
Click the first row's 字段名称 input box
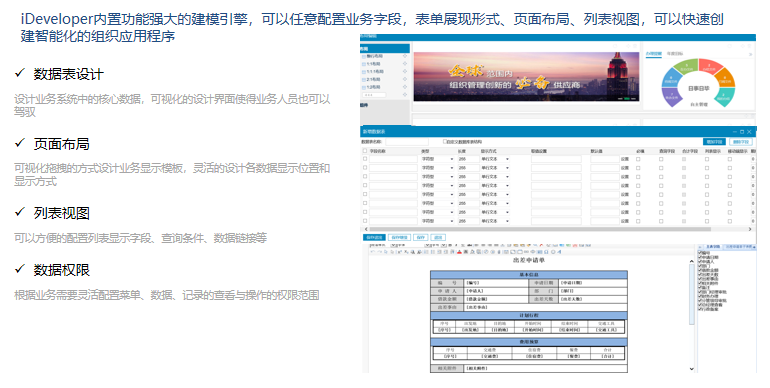click(393, 159)
